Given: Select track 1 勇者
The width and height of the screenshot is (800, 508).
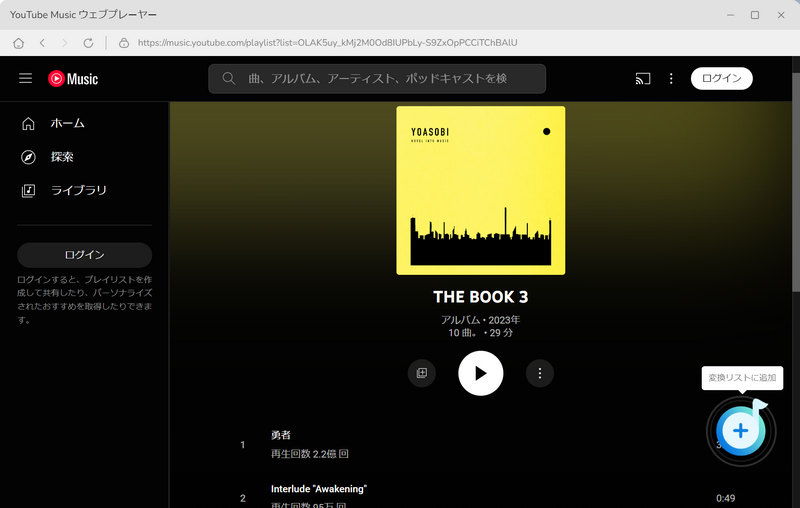Looking at the screenshot, I should pos(281,435).
